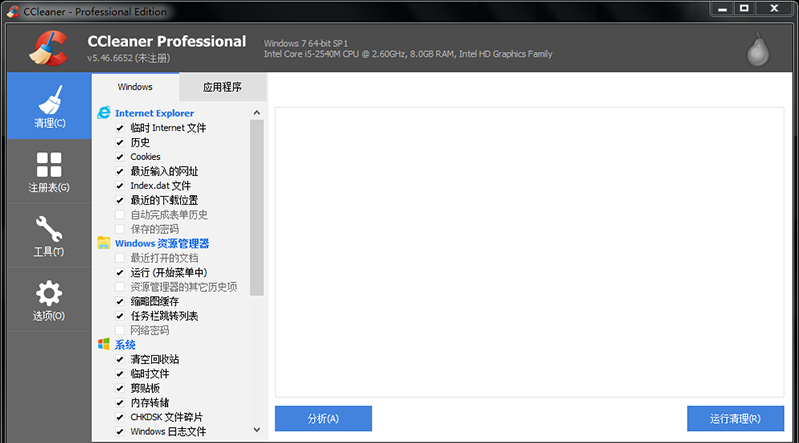Uncheck 最近的下载位置

pos(120,200)
